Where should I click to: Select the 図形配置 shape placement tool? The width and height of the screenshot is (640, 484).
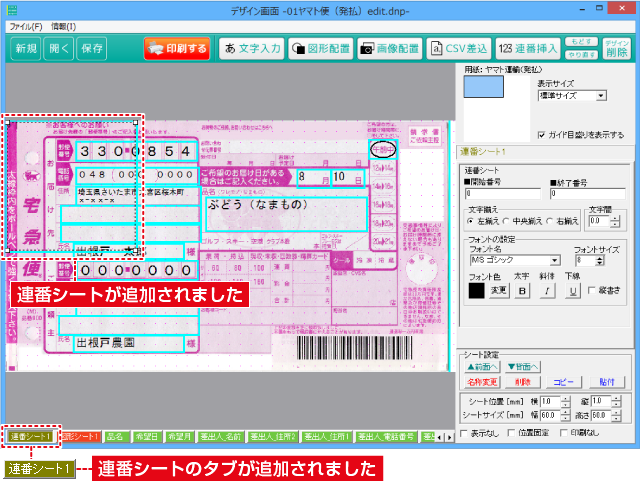[x=321, y=49]
